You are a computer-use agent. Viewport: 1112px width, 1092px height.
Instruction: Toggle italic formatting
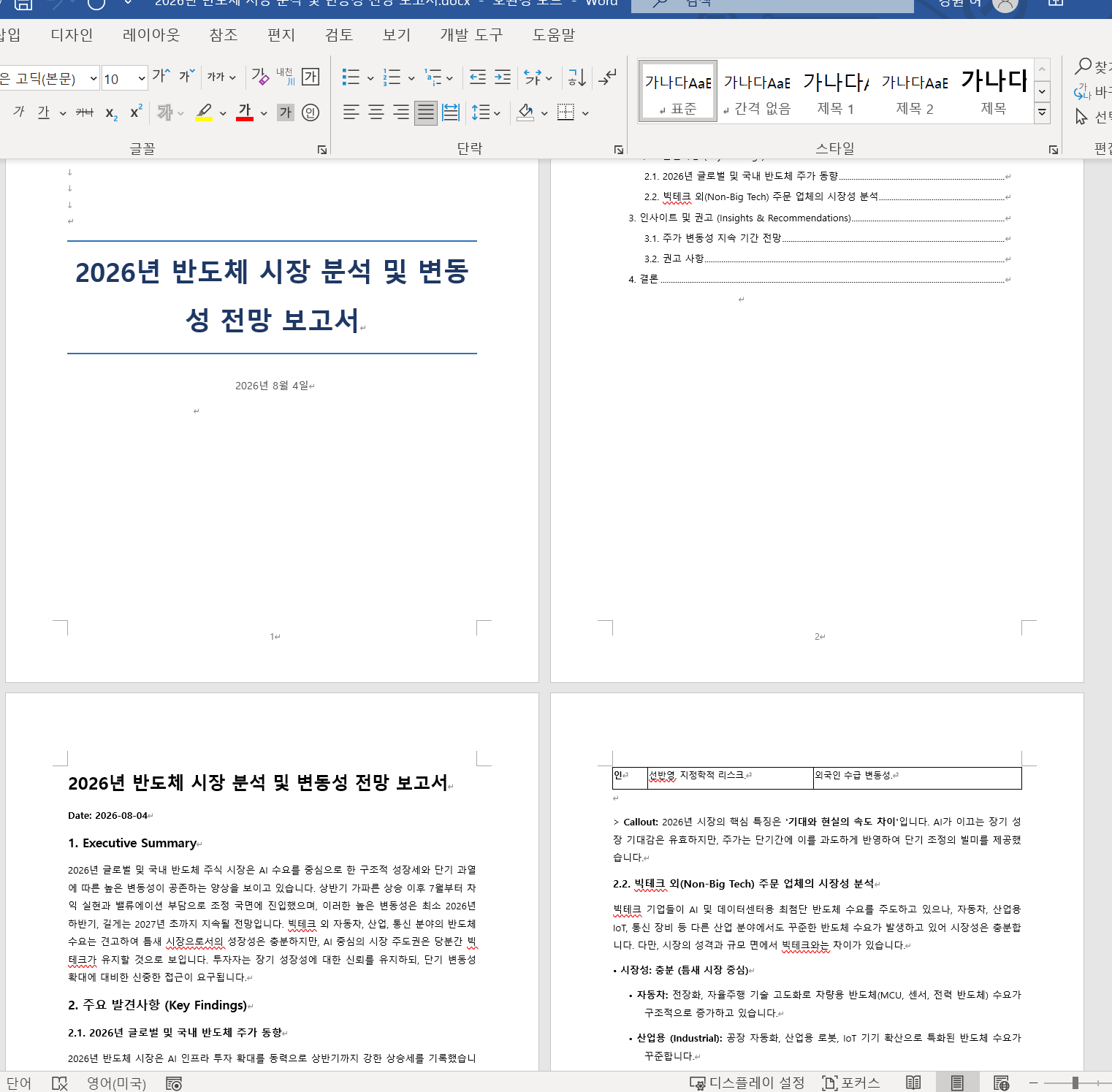[x=19, y=112]
